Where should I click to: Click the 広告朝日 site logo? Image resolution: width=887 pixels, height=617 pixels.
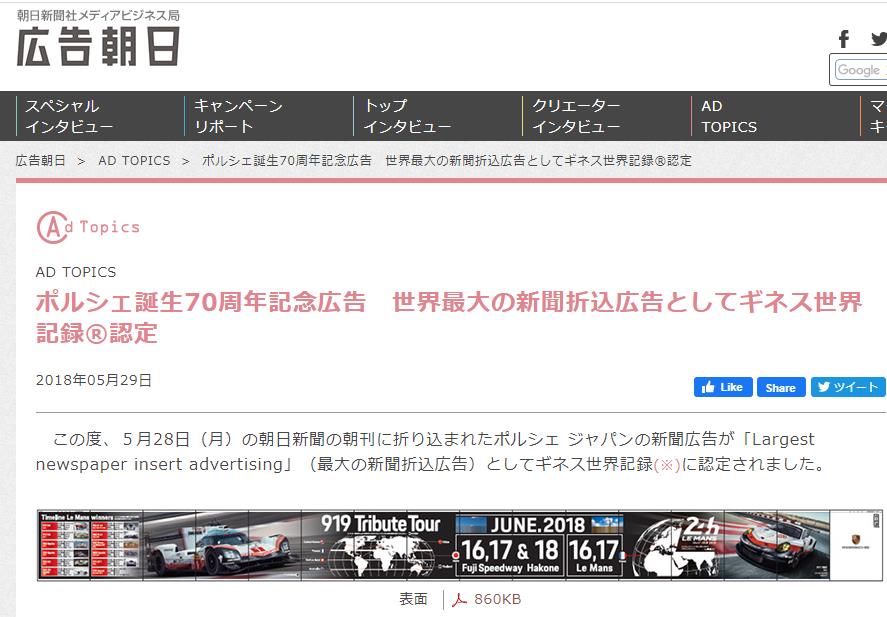[x=98, y=47]
